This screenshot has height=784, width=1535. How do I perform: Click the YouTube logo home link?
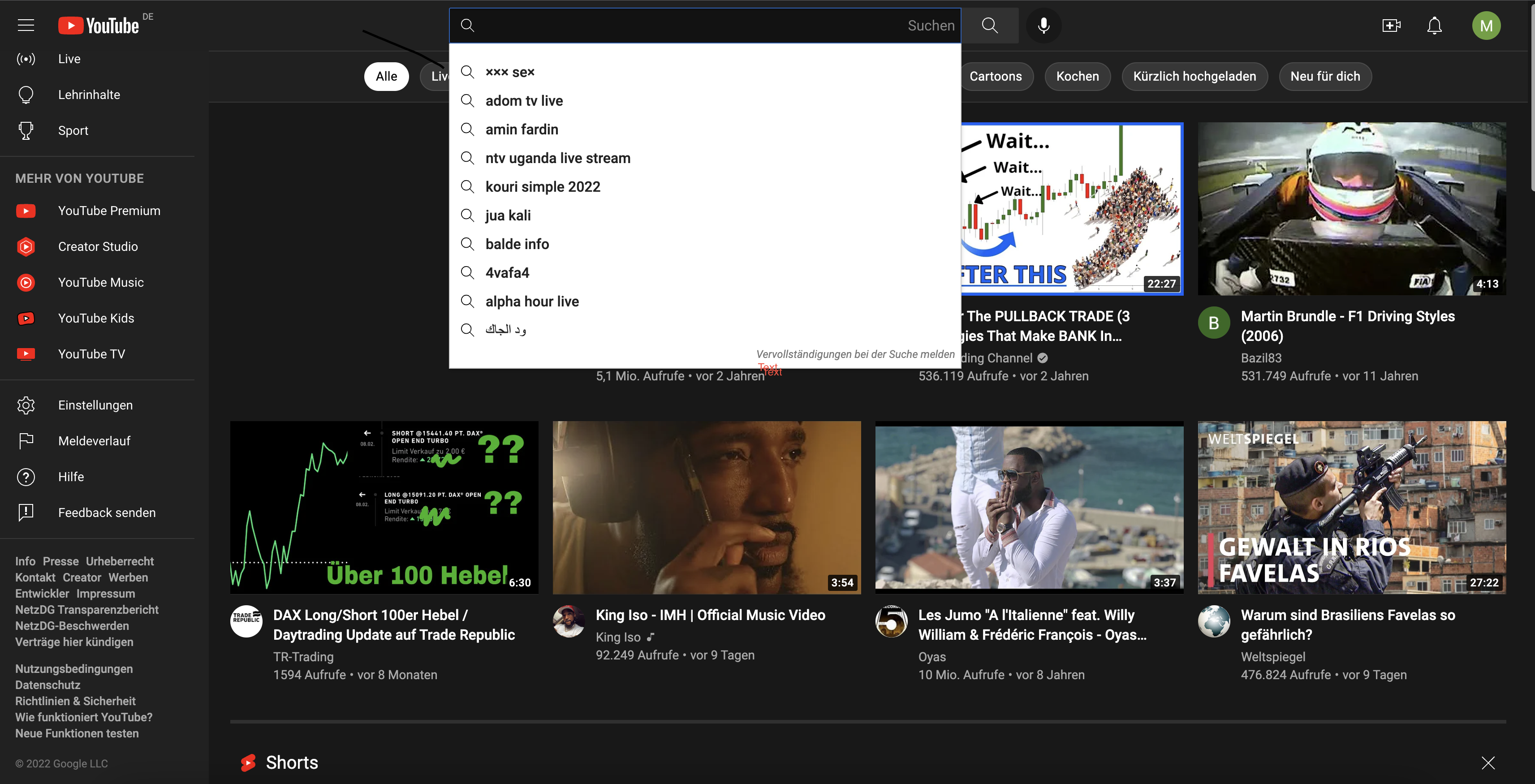point(99,25)
